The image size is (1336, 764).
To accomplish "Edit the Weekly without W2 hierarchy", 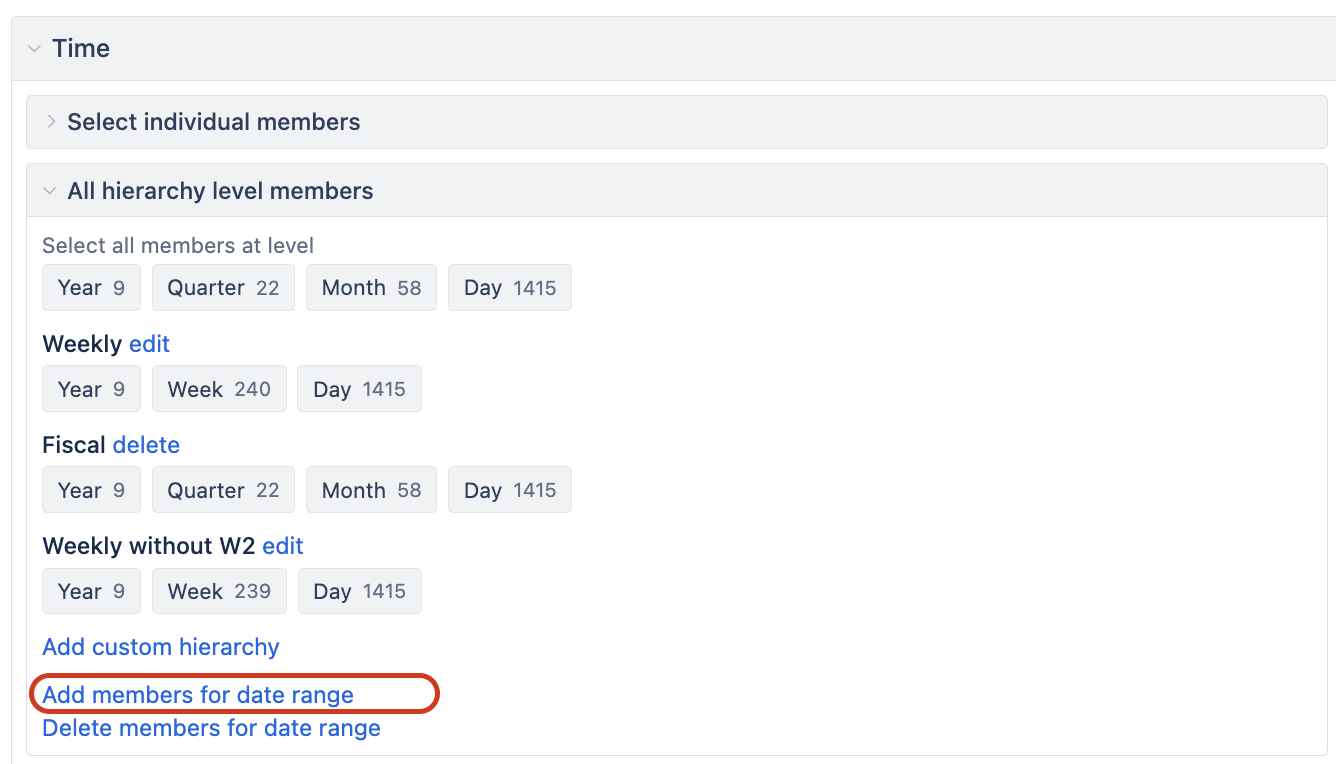I will 283,546.
